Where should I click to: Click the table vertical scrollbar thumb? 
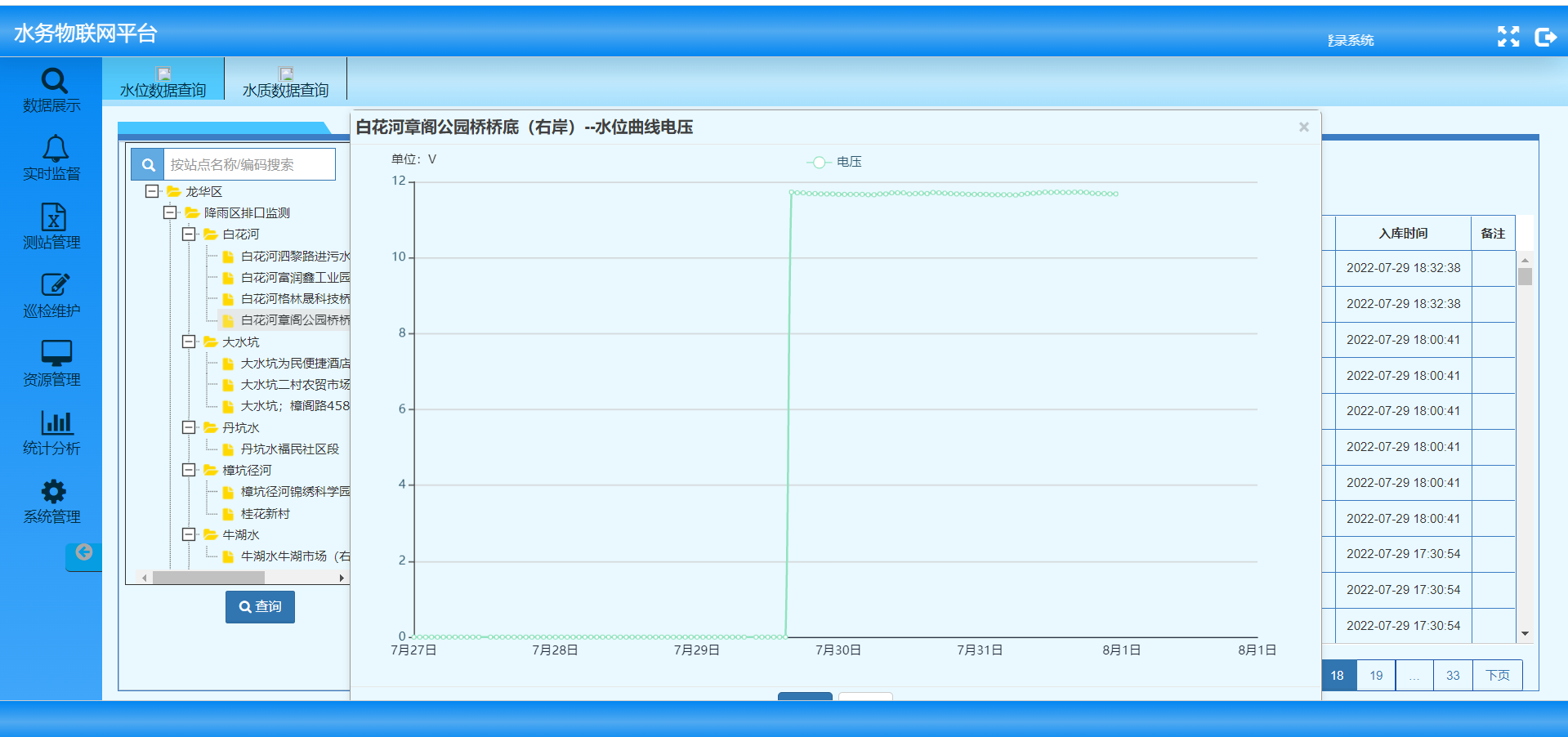(x=1525, y=276)
